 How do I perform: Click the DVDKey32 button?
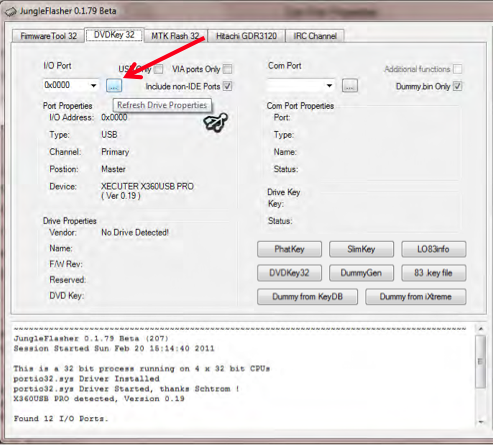point(289,273)
